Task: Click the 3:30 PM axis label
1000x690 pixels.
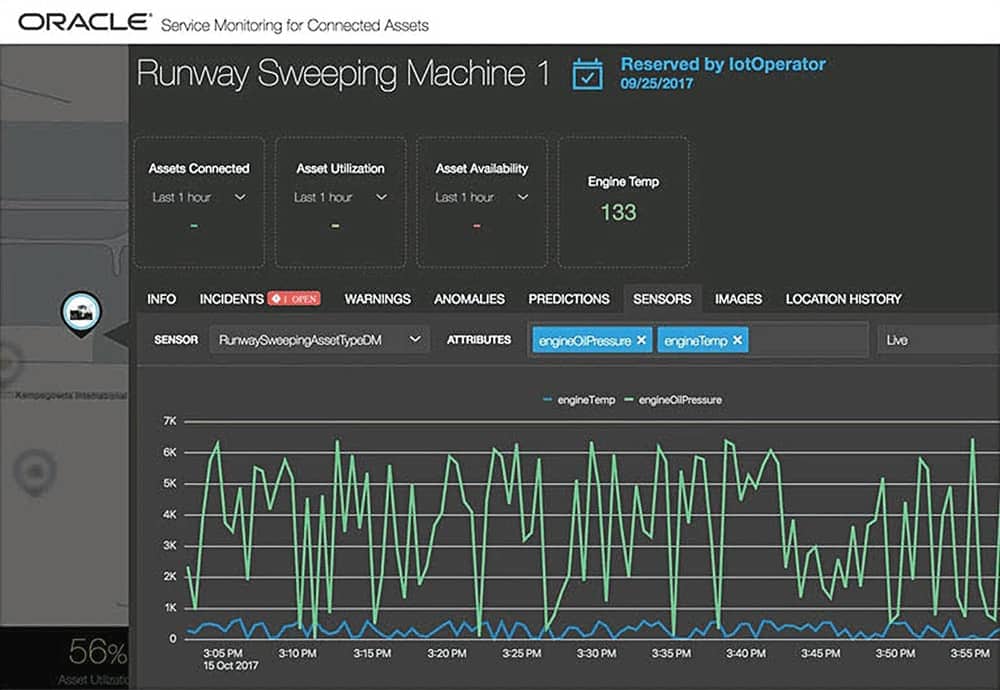Action: tap(596, 653)
